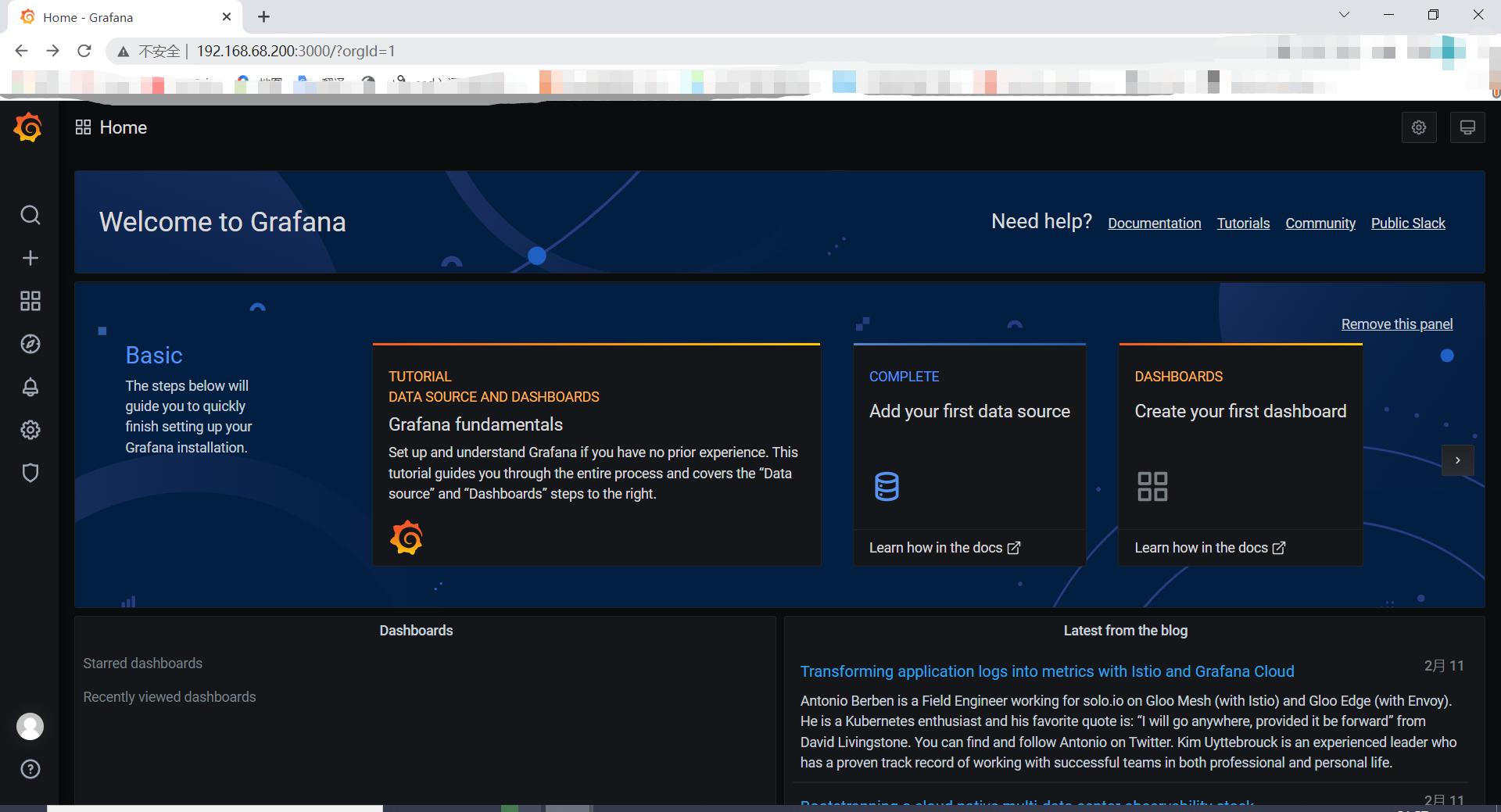Click the Grafana logo in the sidebar
This screenshot has width=1501, height=812.
tap(28, 127)
